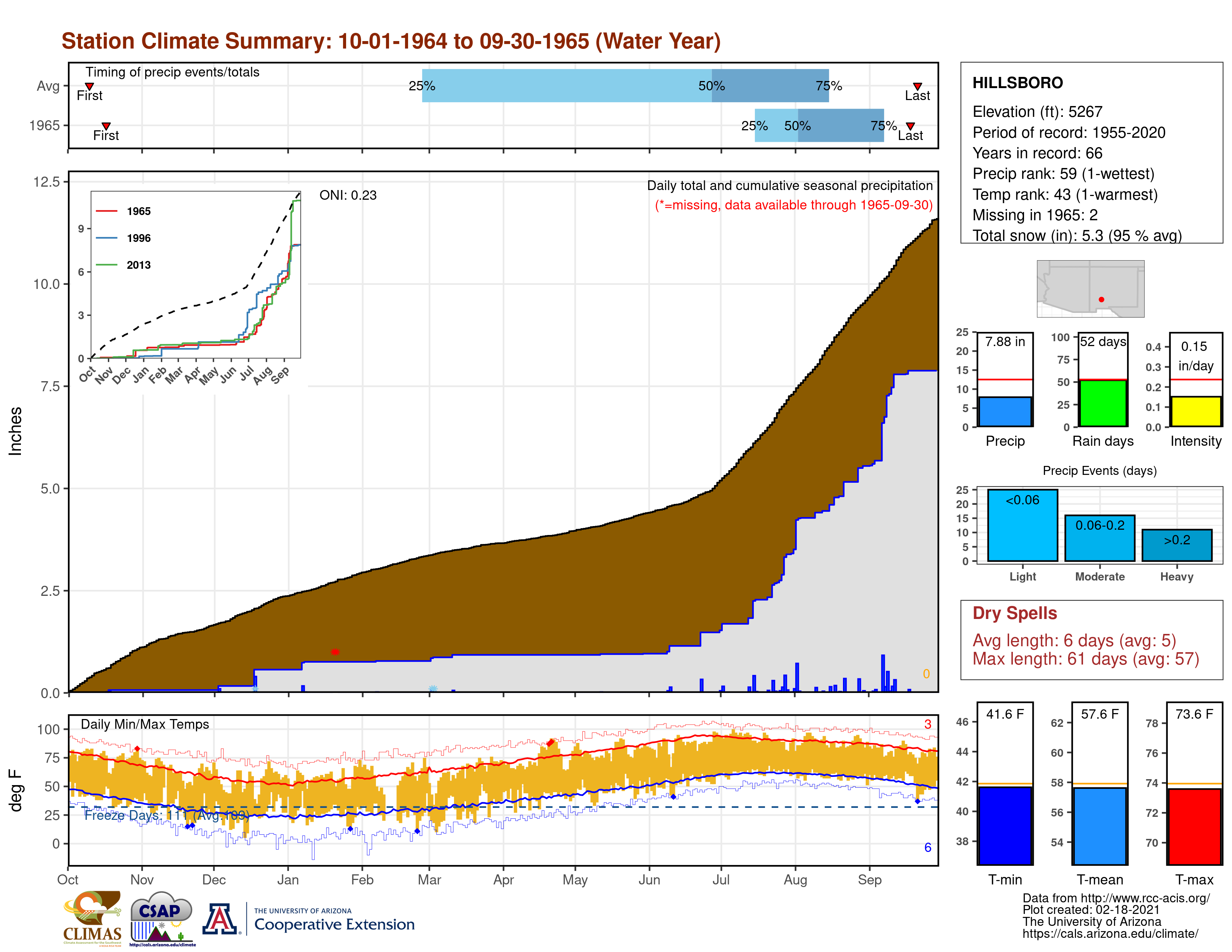Click the red Last marker on Avg row
Image resolution: width=1232 pixels, height=952 pixels.
(x=917, y=86)
